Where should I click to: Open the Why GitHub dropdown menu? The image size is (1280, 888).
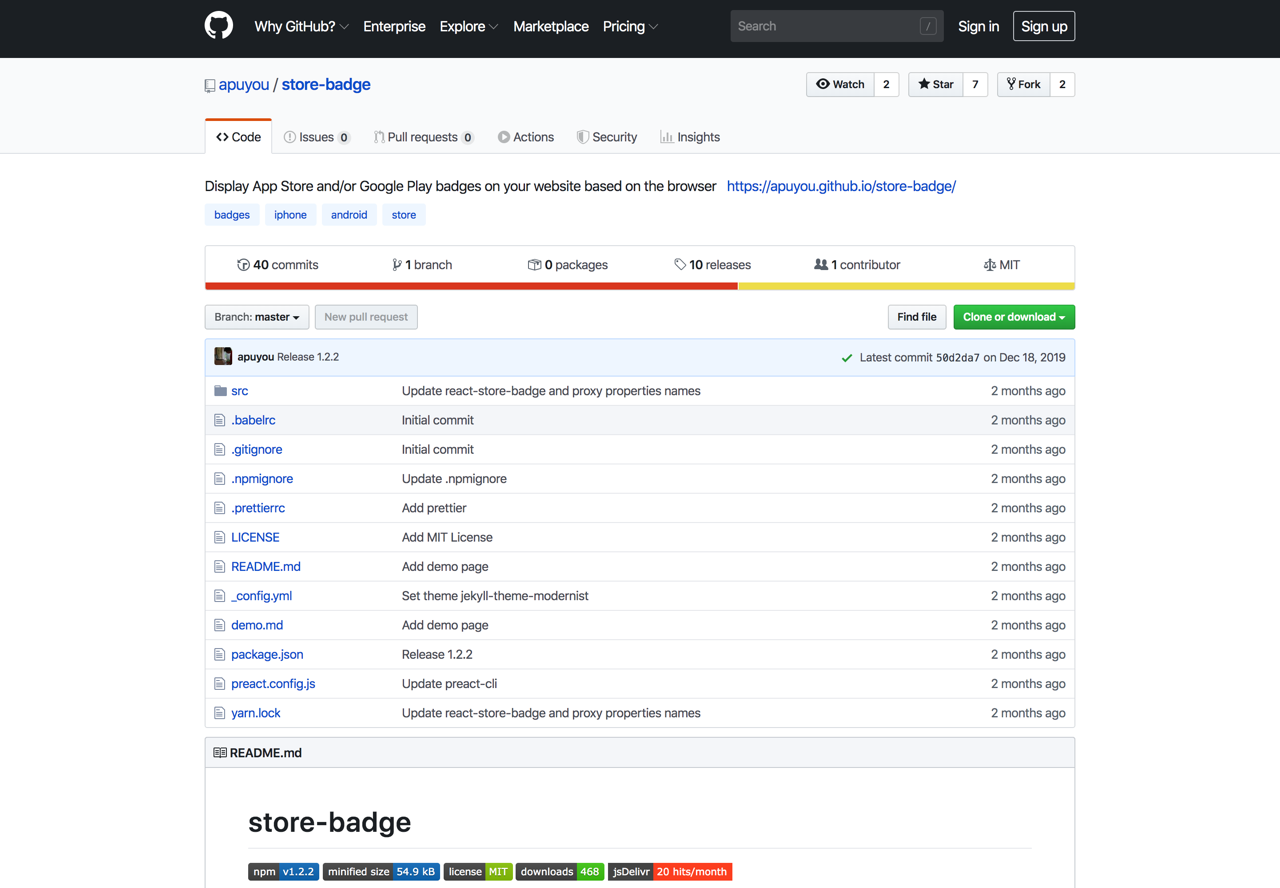point(301,26)
